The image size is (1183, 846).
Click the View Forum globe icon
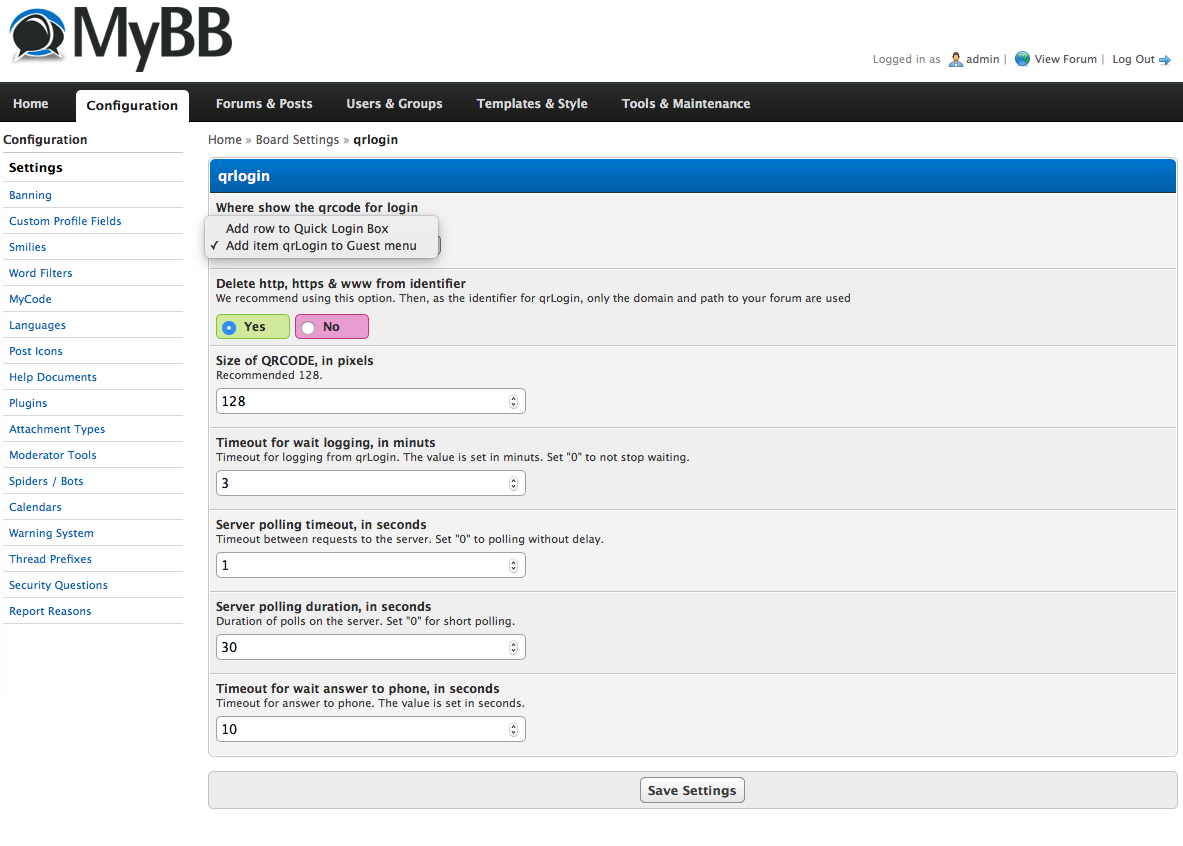point(1022,59)
